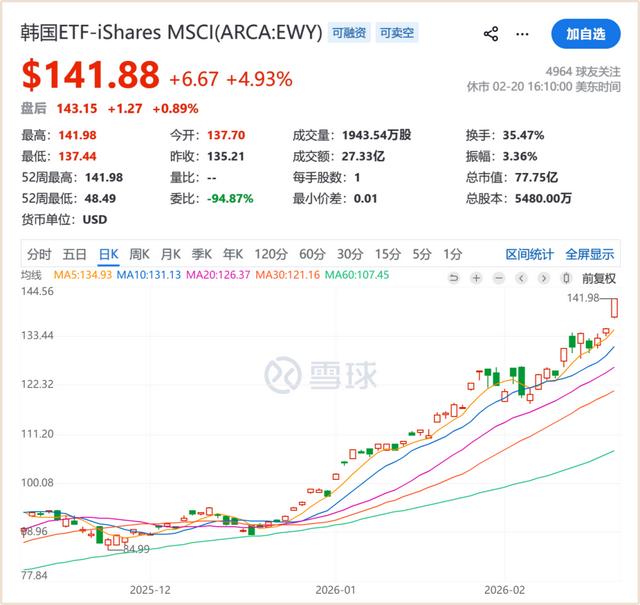Select the 分时 intraday tab
Screen dimensions: 640x605
(39, 253)
